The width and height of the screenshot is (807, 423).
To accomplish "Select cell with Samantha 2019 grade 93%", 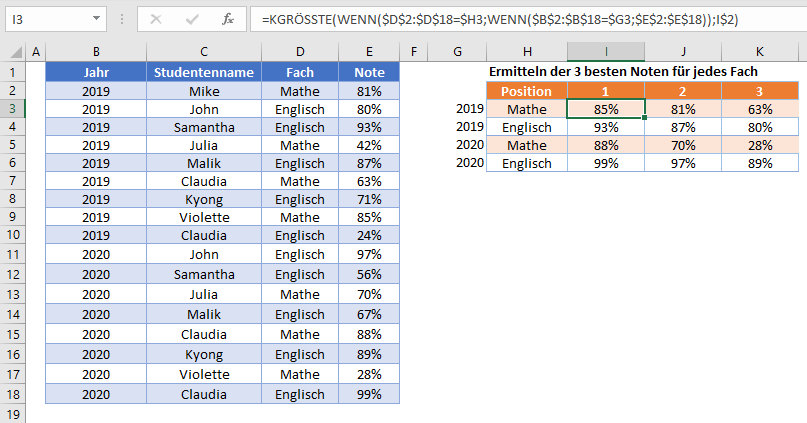I will pyautogui.click(x=369, y=127).
